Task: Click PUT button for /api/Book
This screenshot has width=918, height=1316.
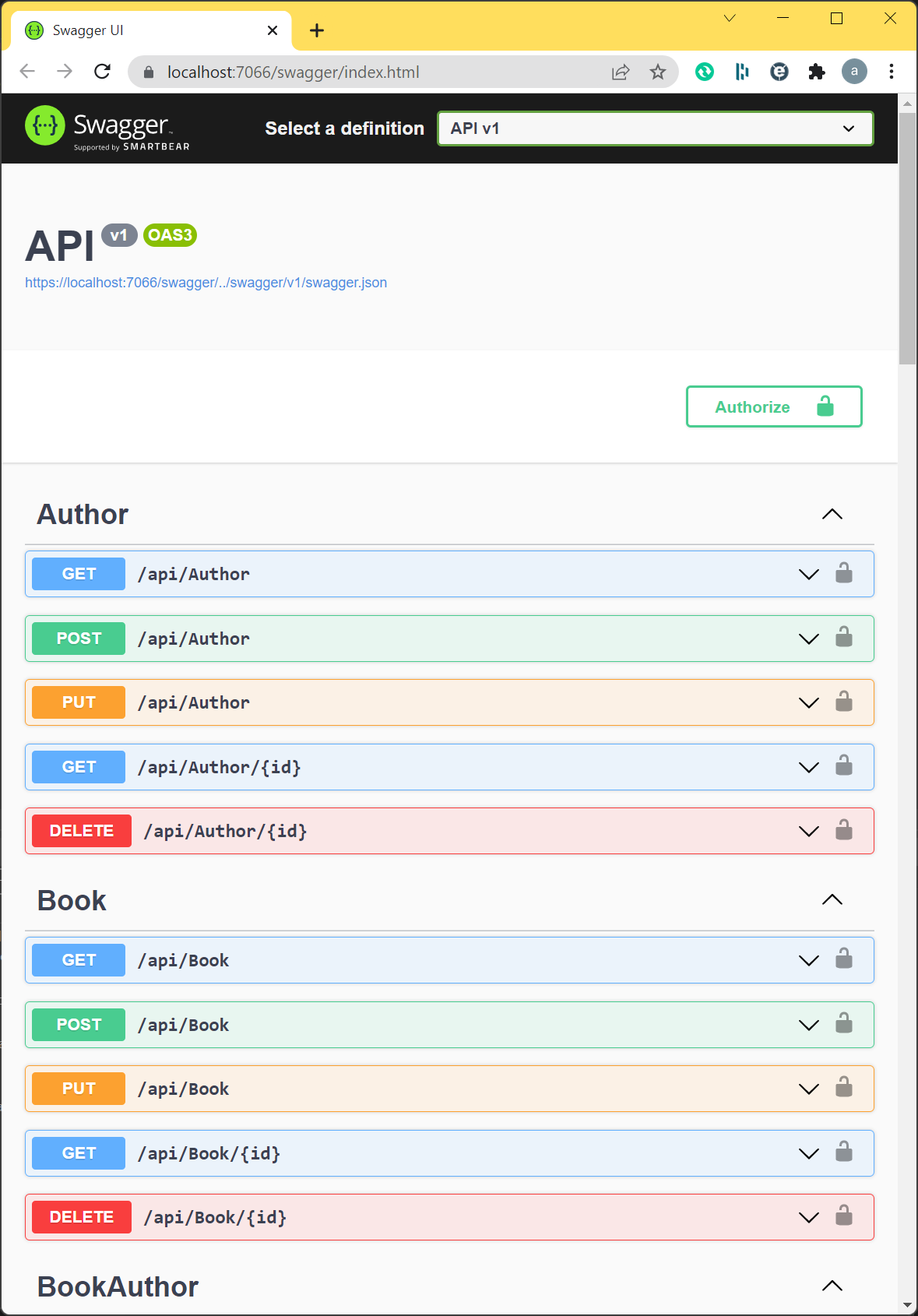Action: 79,1089
